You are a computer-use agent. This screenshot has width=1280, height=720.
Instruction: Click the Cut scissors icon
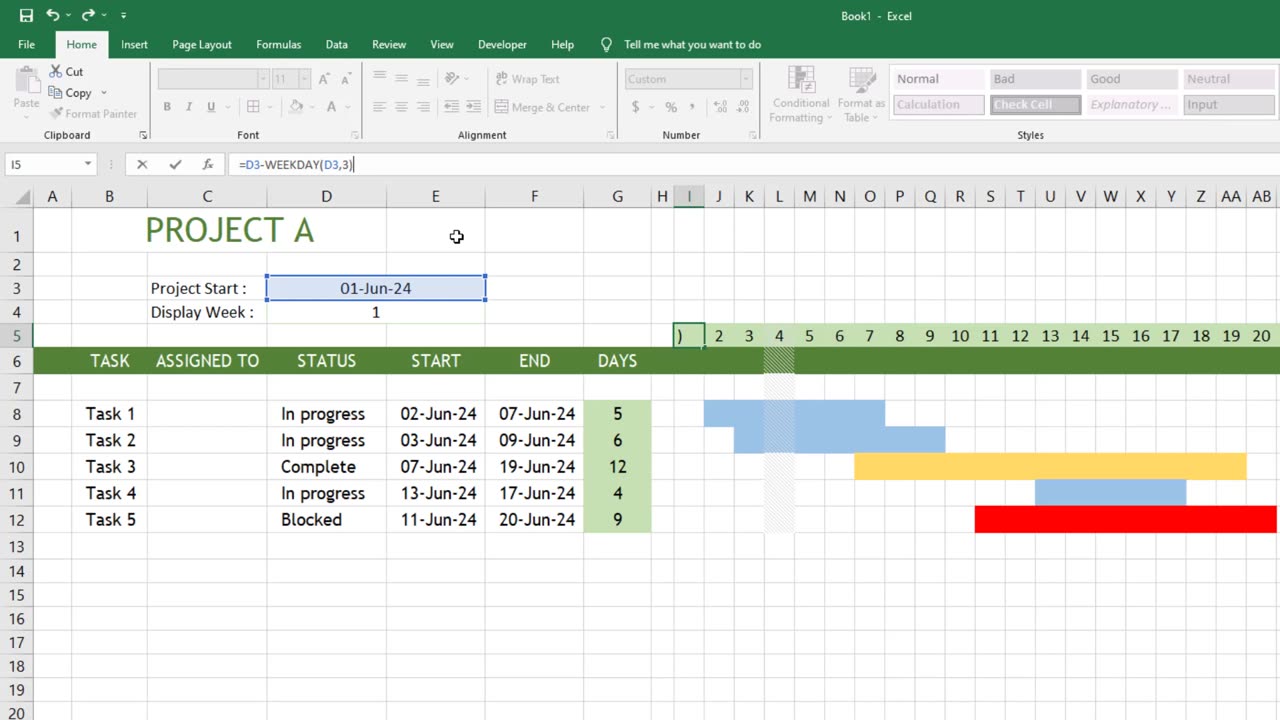(56, 71)
